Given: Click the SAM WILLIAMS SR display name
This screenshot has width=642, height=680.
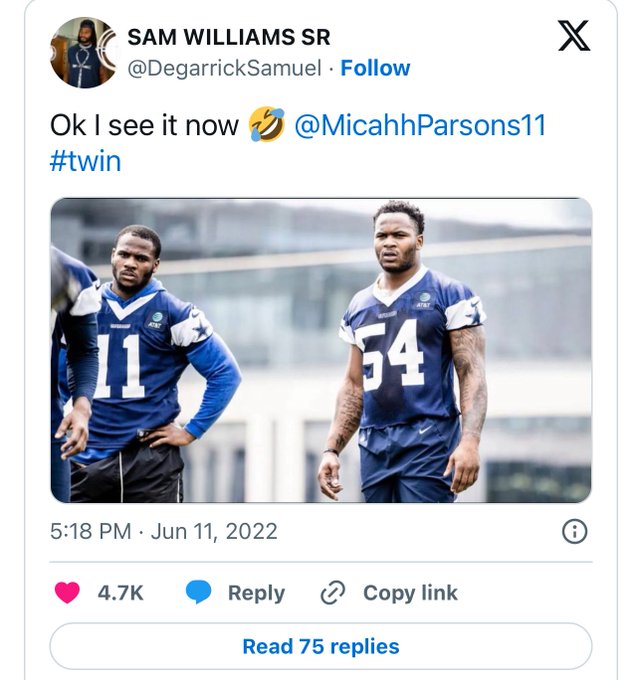Looking at the screenshot, I should pos(230,39).
